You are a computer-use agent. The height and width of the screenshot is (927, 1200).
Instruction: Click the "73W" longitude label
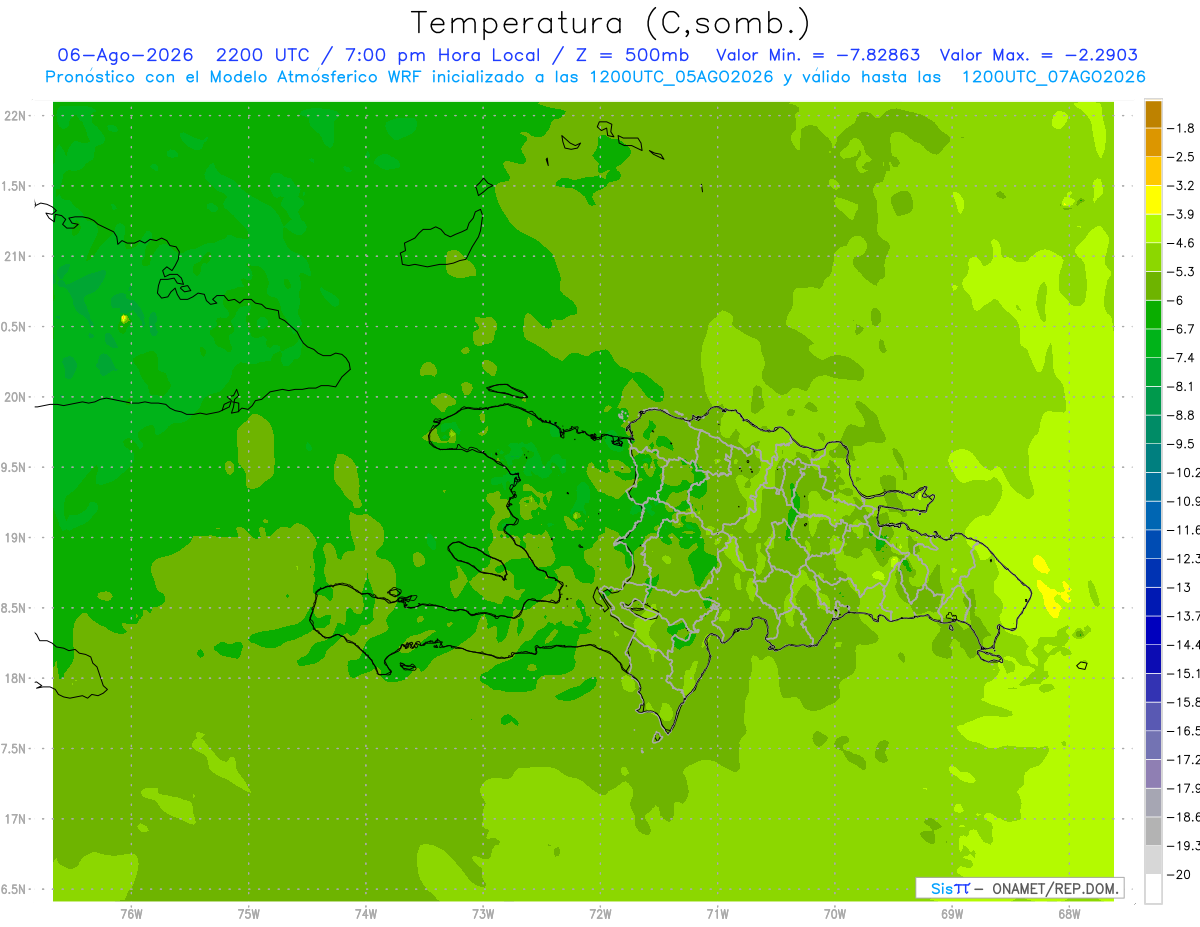(x=483, y=913)
